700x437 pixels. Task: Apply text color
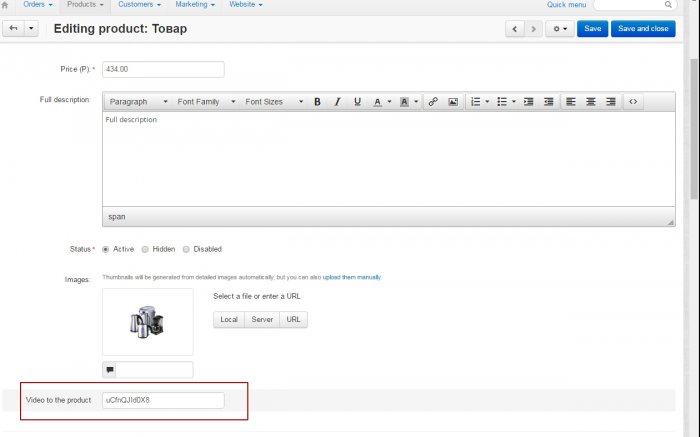377,102
